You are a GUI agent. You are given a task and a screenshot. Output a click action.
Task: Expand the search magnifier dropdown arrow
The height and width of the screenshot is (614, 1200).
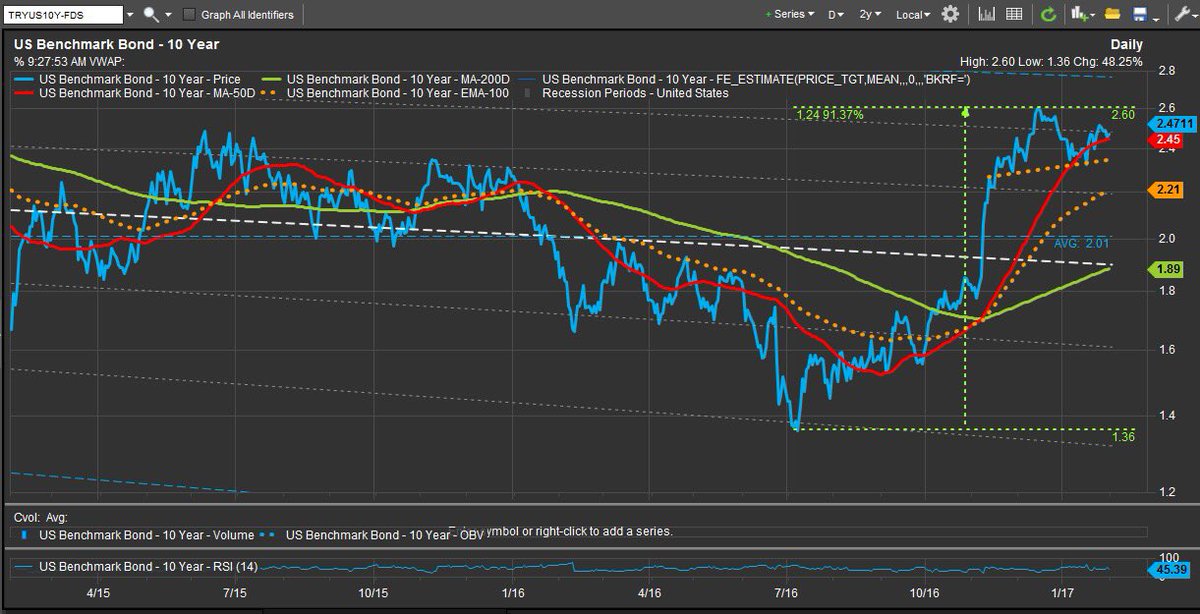(167, 15)
